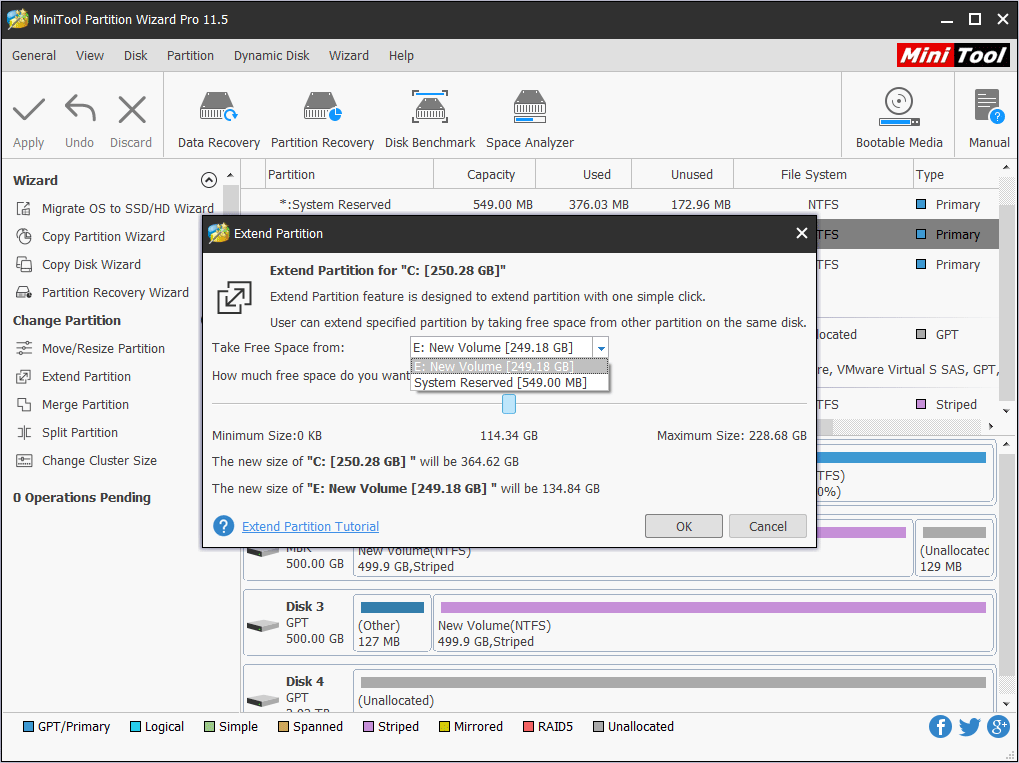
Task: Sort by the Used column header
Action: tap(584, 175)
